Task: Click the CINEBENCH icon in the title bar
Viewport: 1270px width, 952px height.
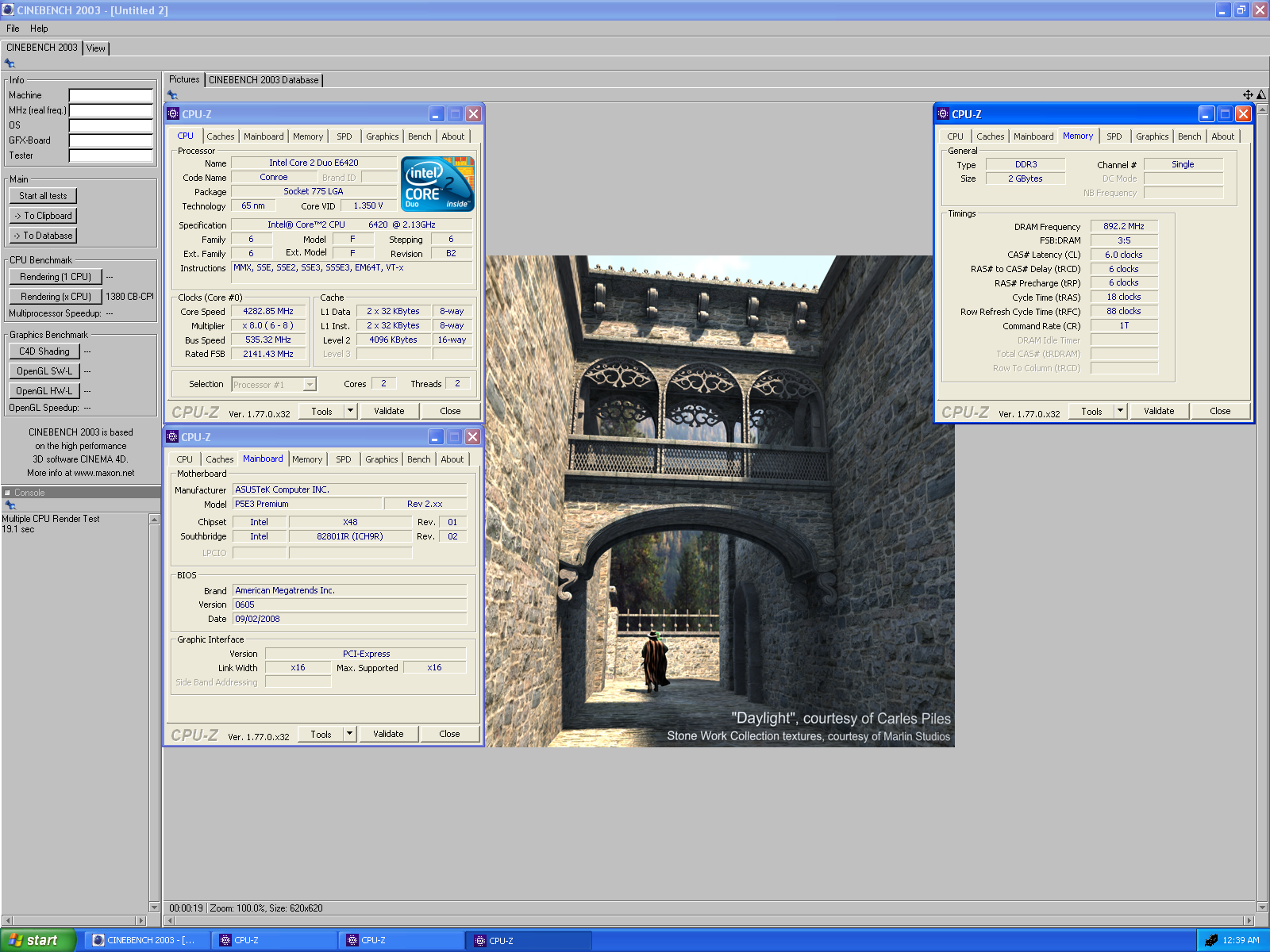Action: (x=9, y=10)
